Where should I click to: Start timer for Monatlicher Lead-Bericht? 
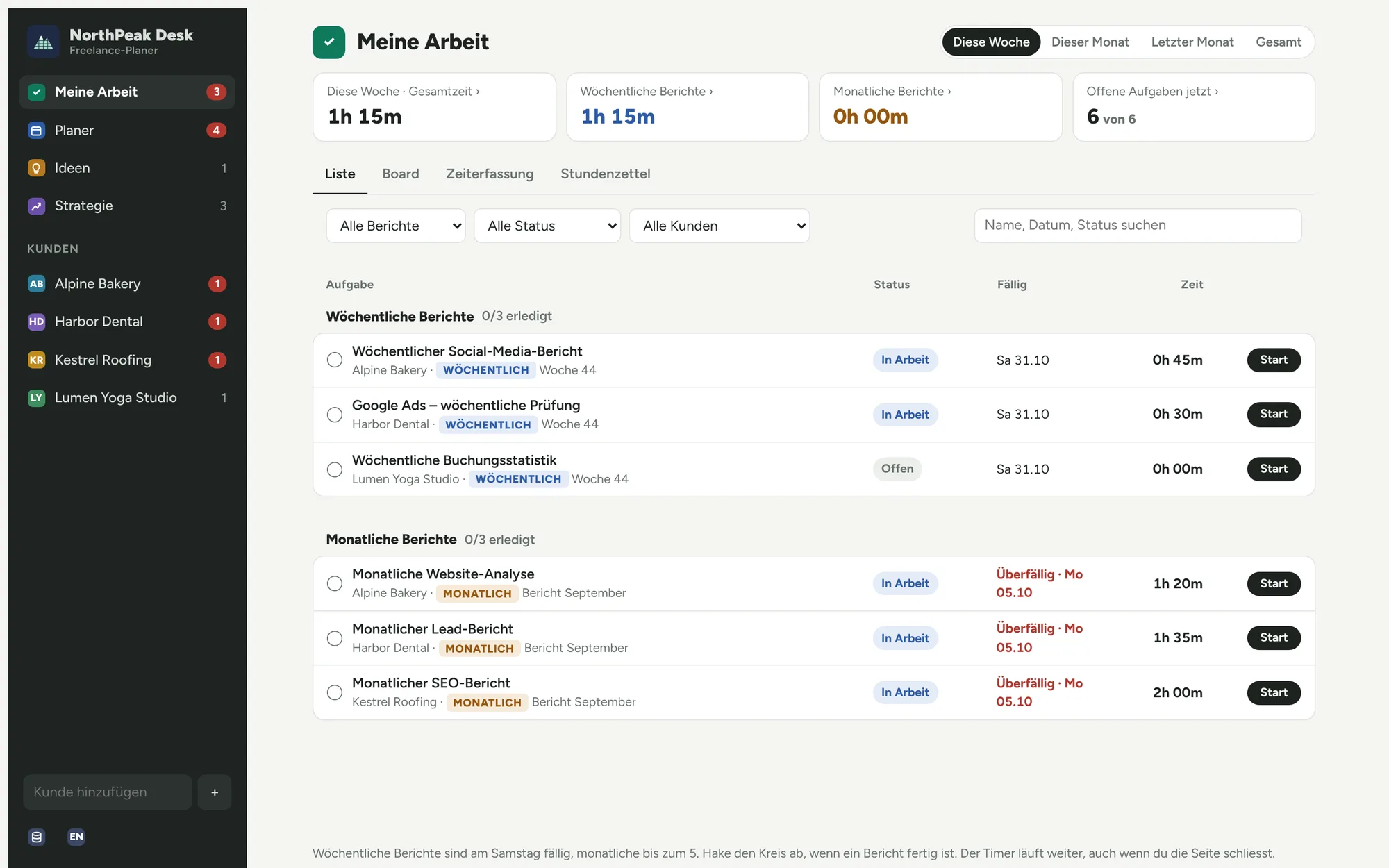tap(1274, 637)
